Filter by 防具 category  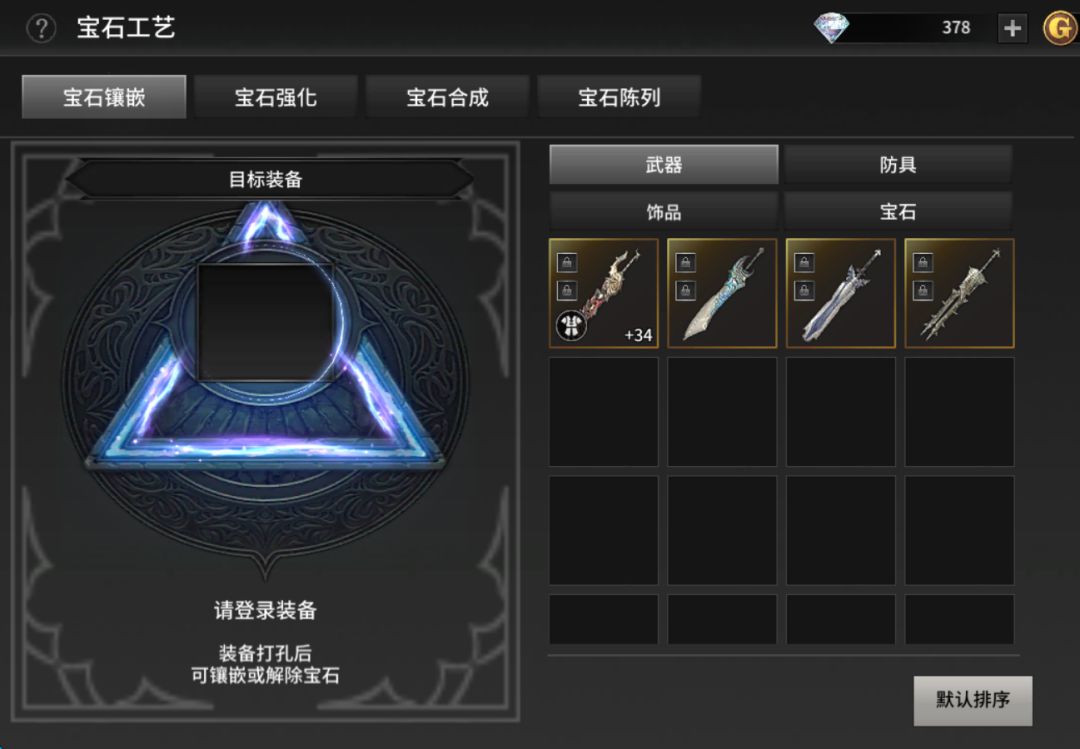coord(897,165)
